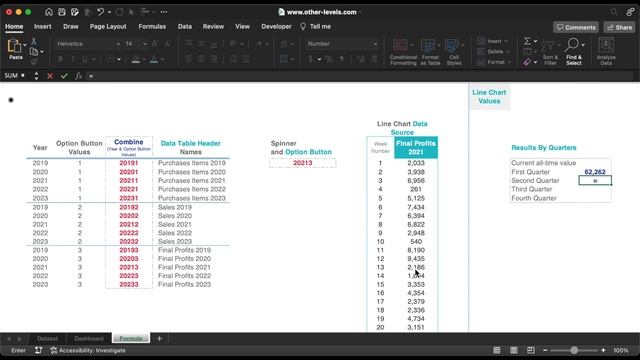Image resolution: width=640 pixels, height=360 pixels.
Task: Open the Developer ribbon tab
Action: [276, 27]
